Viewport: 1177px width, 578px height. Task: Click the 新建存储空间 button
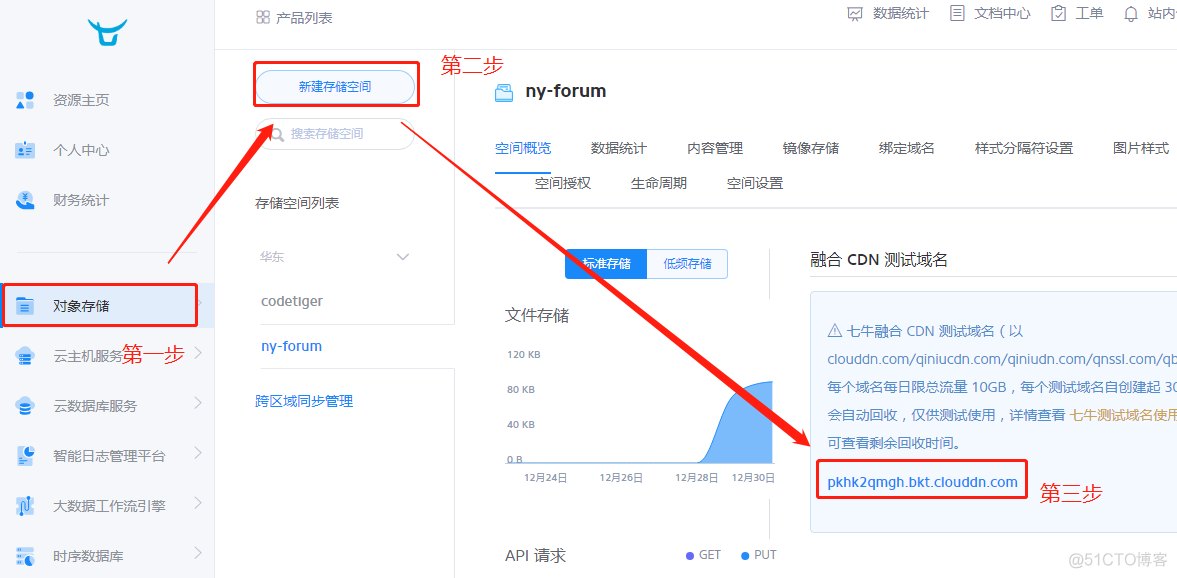335,87
